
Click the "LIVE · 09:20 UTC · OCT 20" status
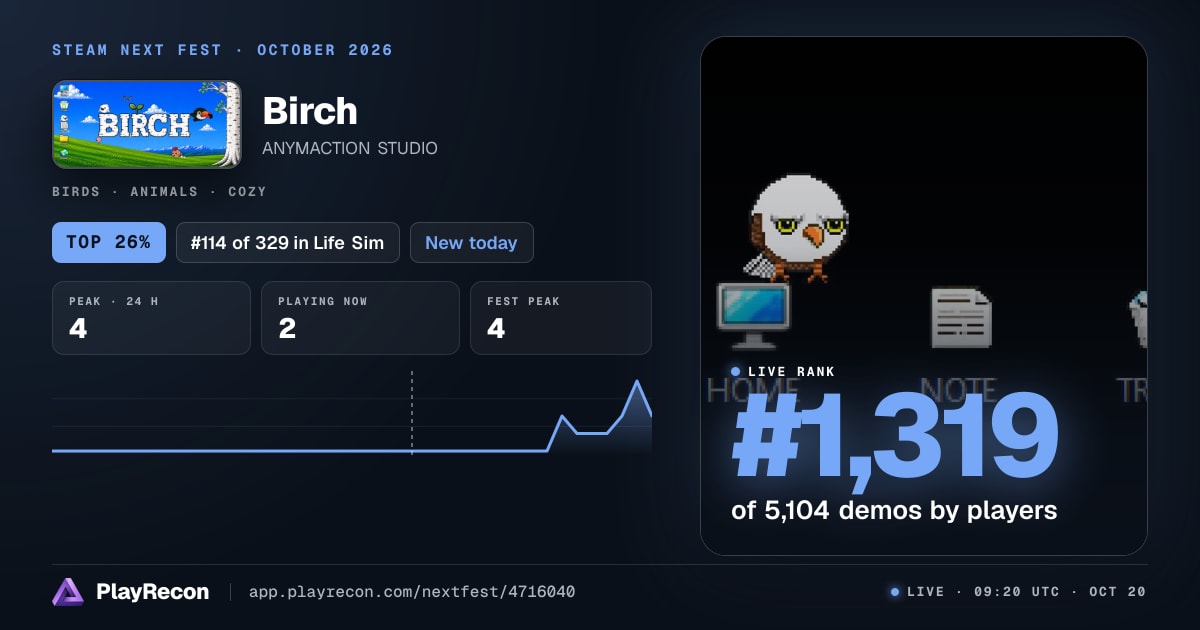tap(1018, 592)
